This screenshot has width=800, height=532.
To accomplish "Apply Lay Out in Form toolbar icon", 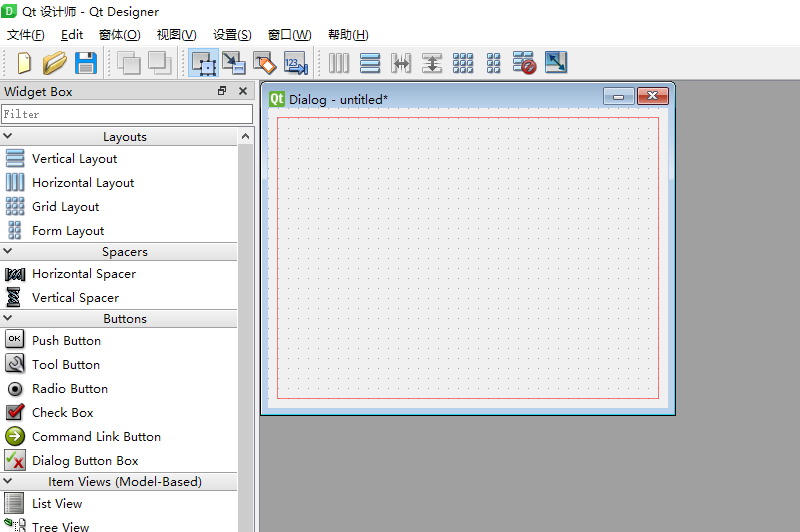I will [493, 63].
